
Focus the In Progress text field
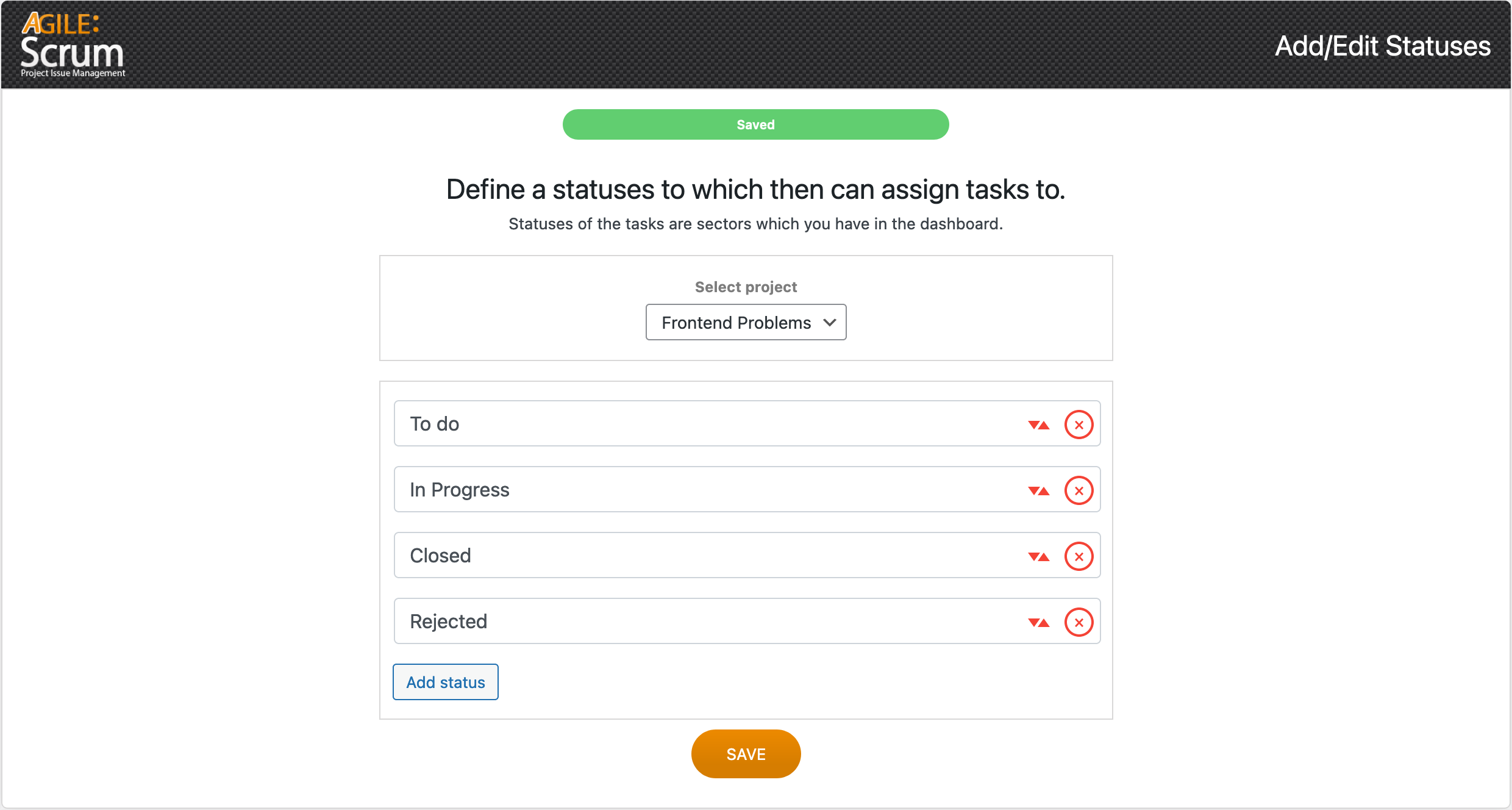pos(701,490)
